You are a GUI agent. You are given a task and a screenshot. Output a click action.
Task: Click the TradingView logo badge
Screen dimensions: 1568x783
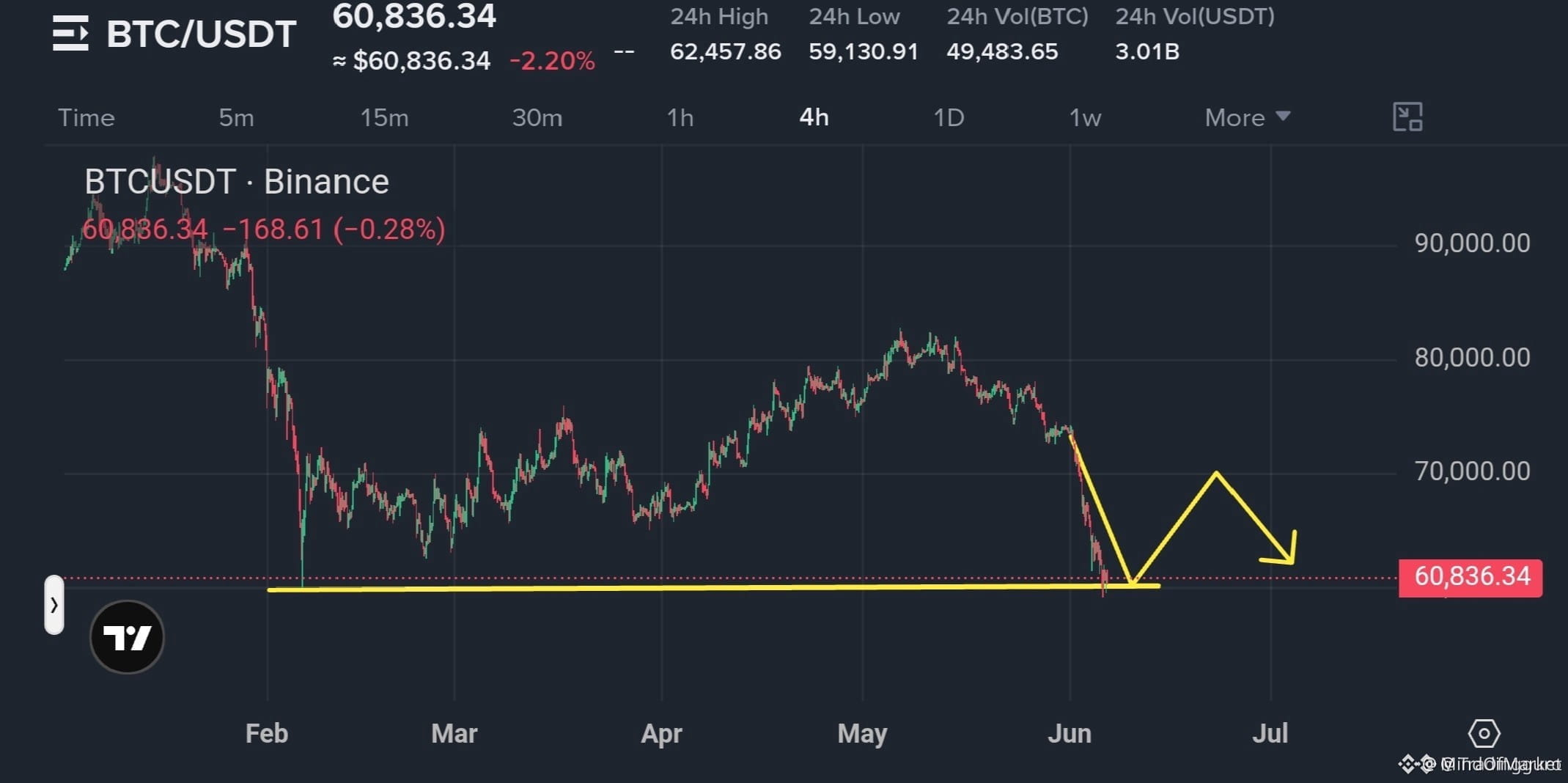pyautogui.click(x=127, y=637)
